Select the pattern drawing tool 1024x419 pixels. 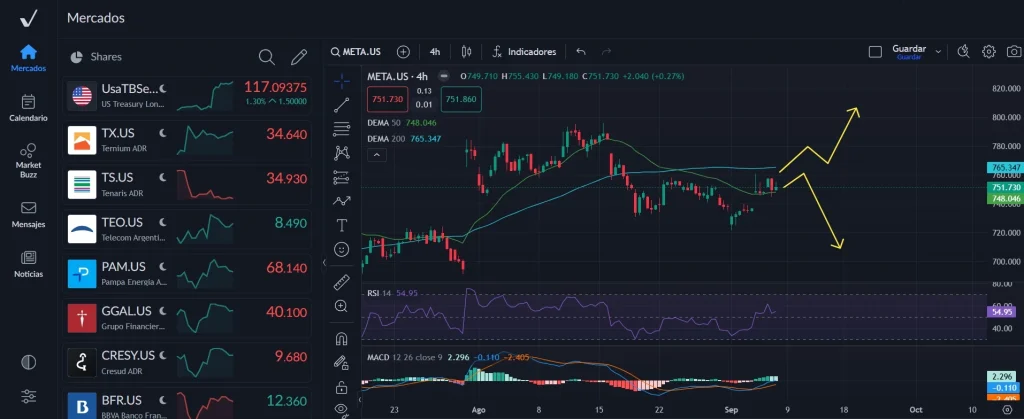click(x=342, y=153)
